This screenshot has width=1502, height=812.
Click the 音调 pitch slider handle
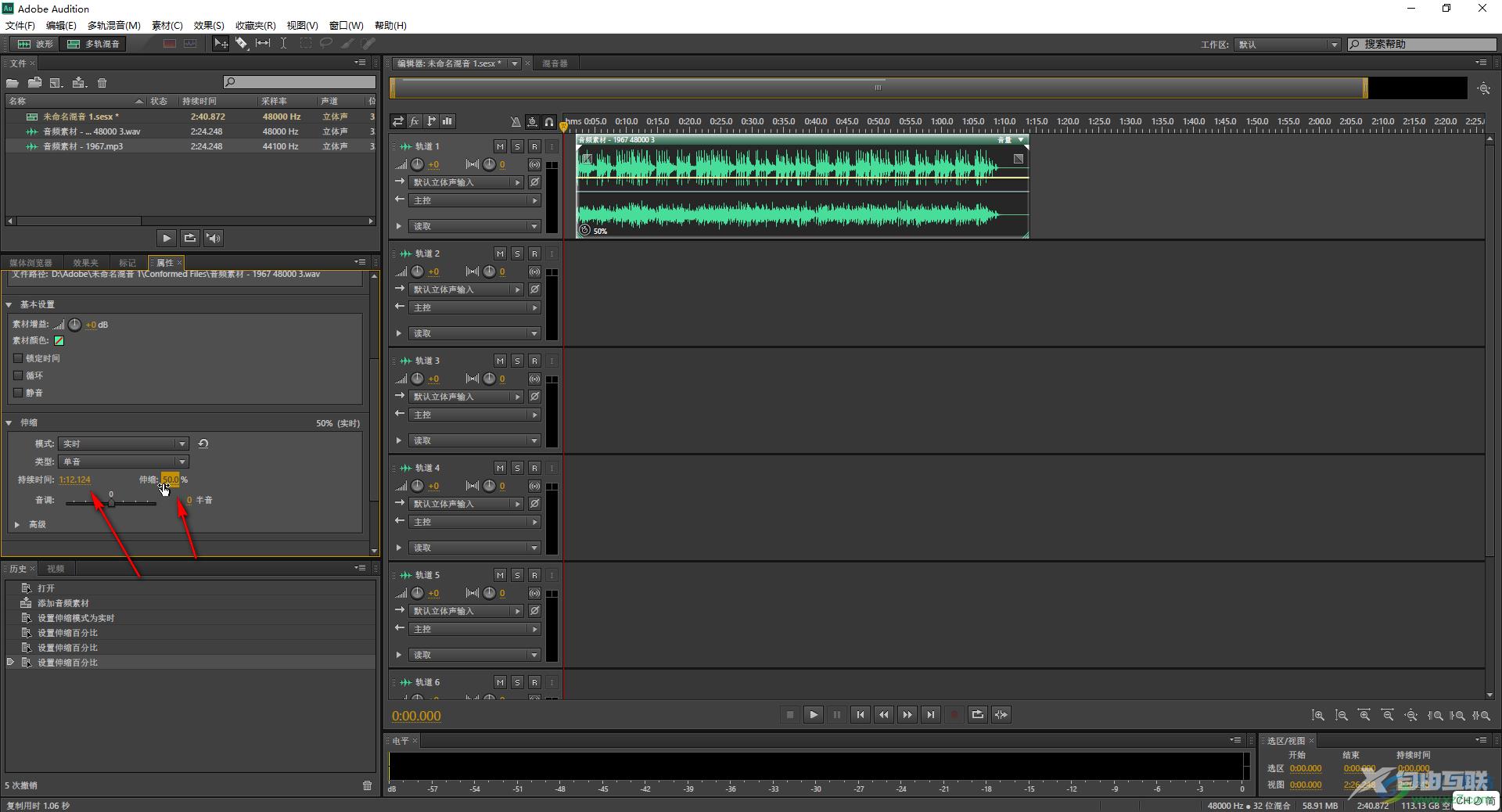111,503
